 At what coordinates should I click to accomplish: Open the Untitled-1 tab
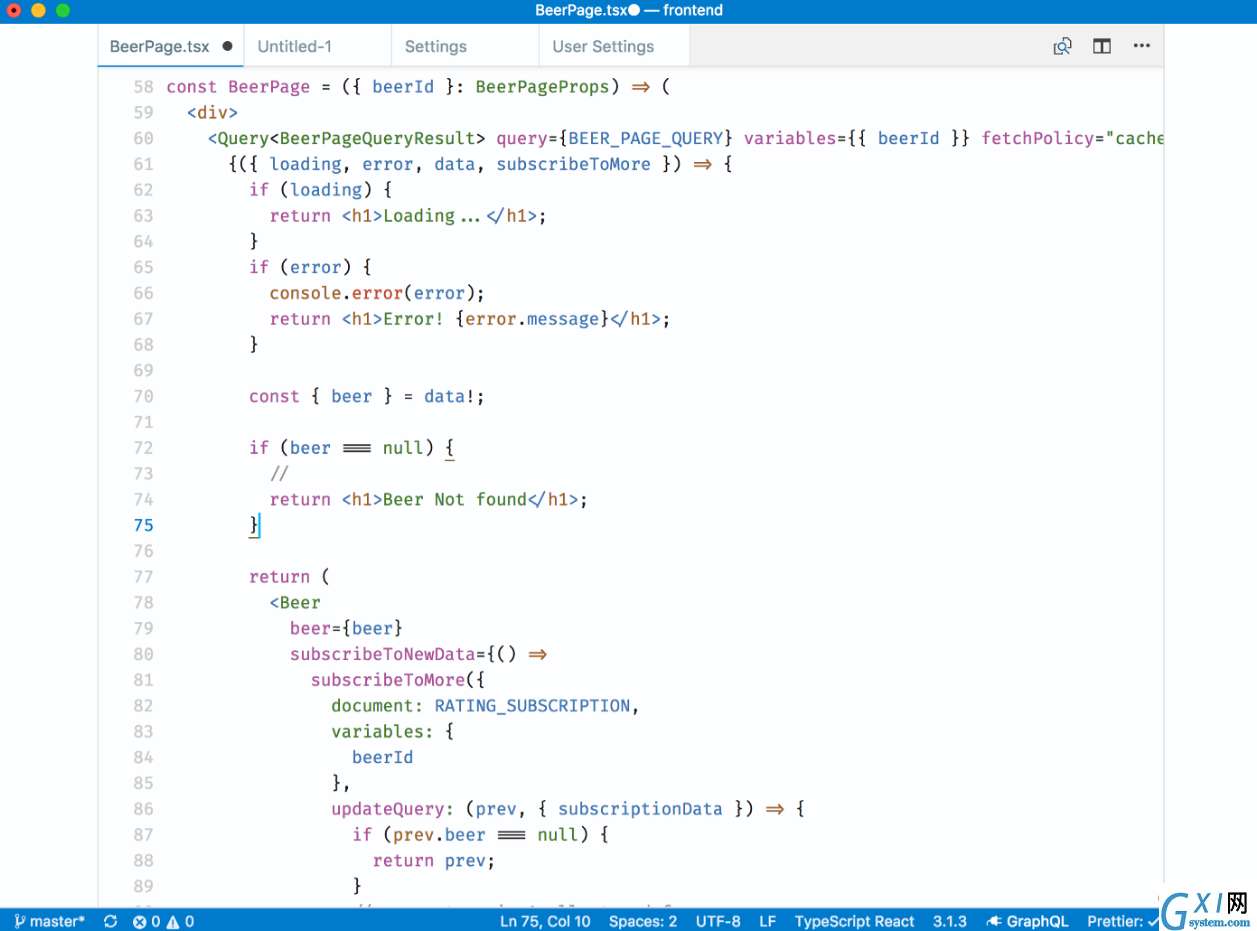295,46
